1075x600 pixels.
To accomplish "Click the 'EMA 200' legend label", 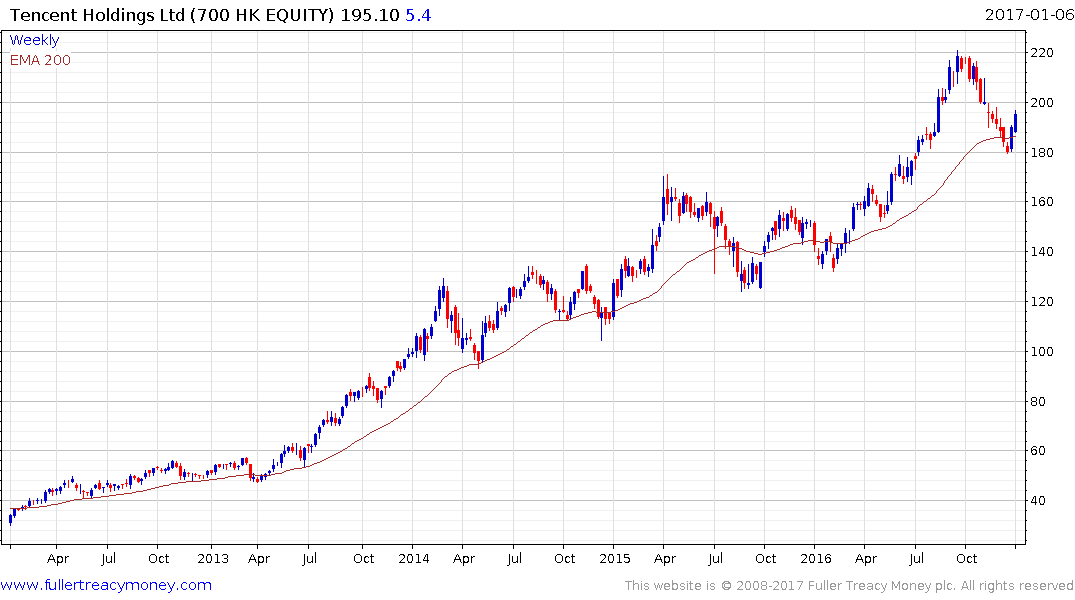I will tap(40, 60).
